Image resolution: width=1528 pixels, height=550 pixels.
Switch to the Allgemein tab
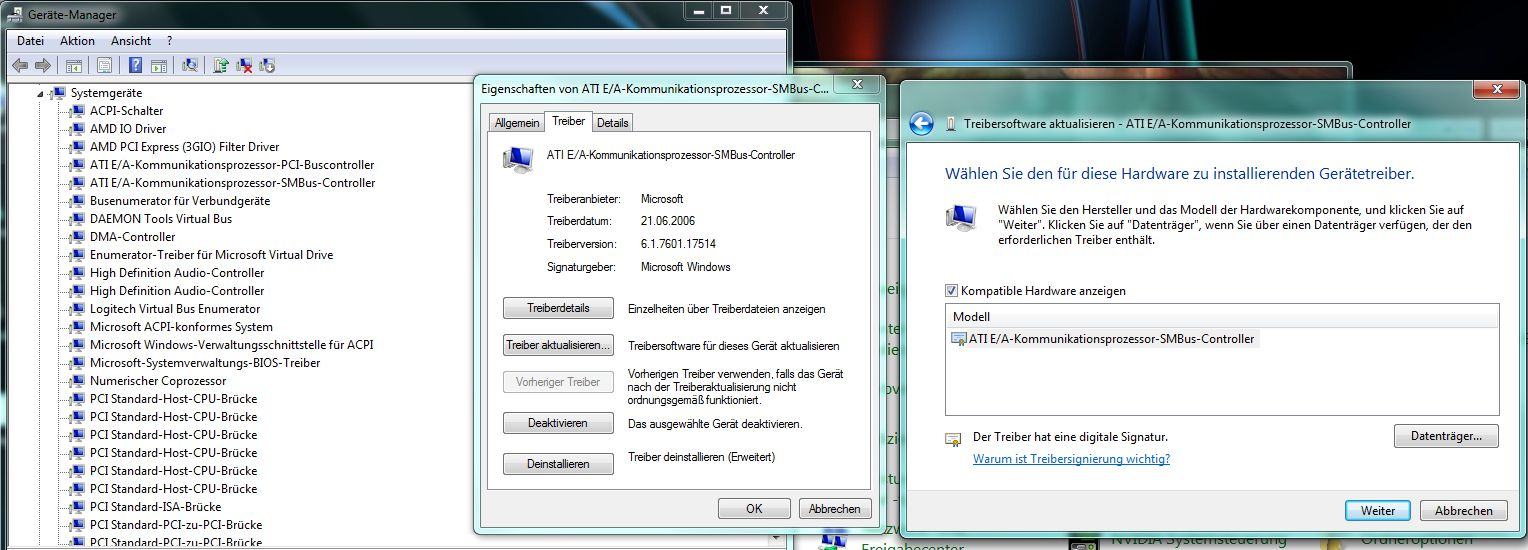pos(517,123)
